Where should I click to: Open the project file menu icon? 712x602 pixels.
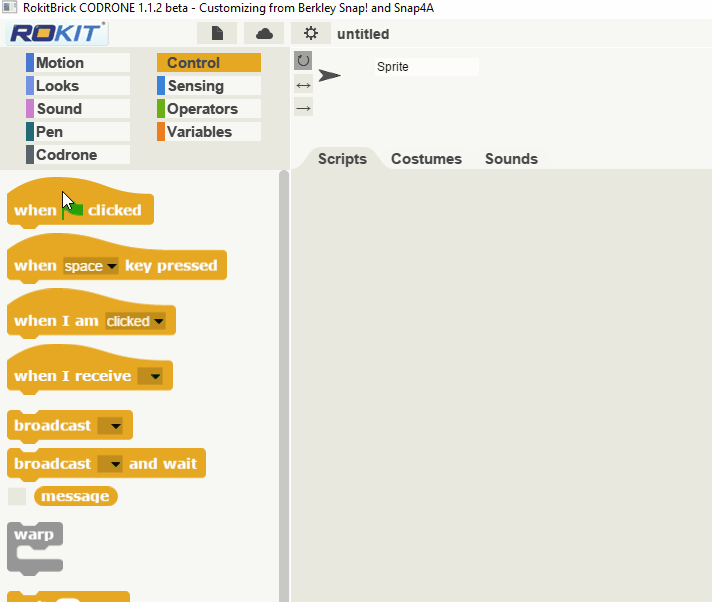[x=217, y=34]
